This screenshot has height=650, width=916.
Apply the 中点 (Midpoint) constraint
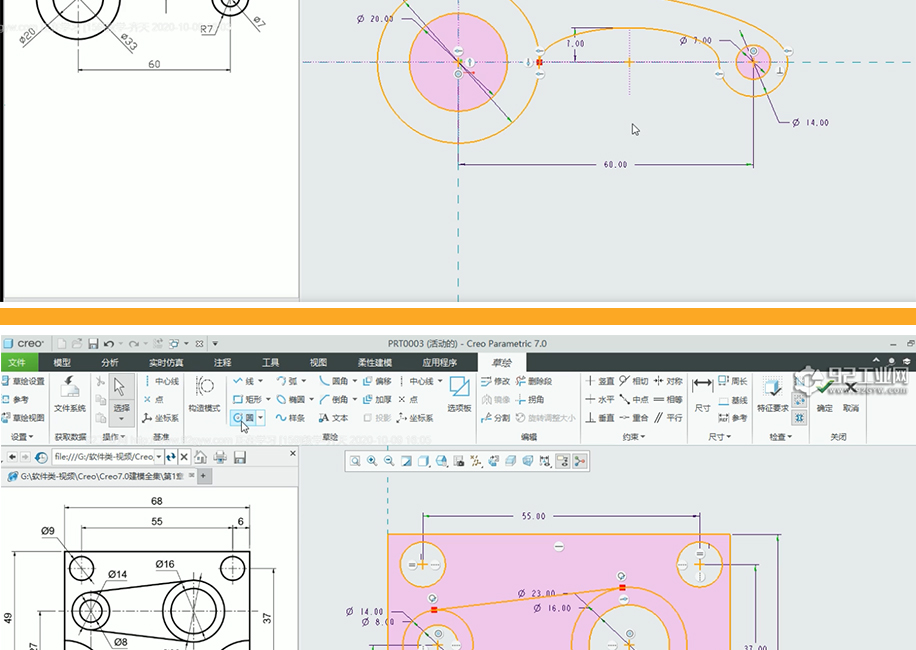coord(634,399)
